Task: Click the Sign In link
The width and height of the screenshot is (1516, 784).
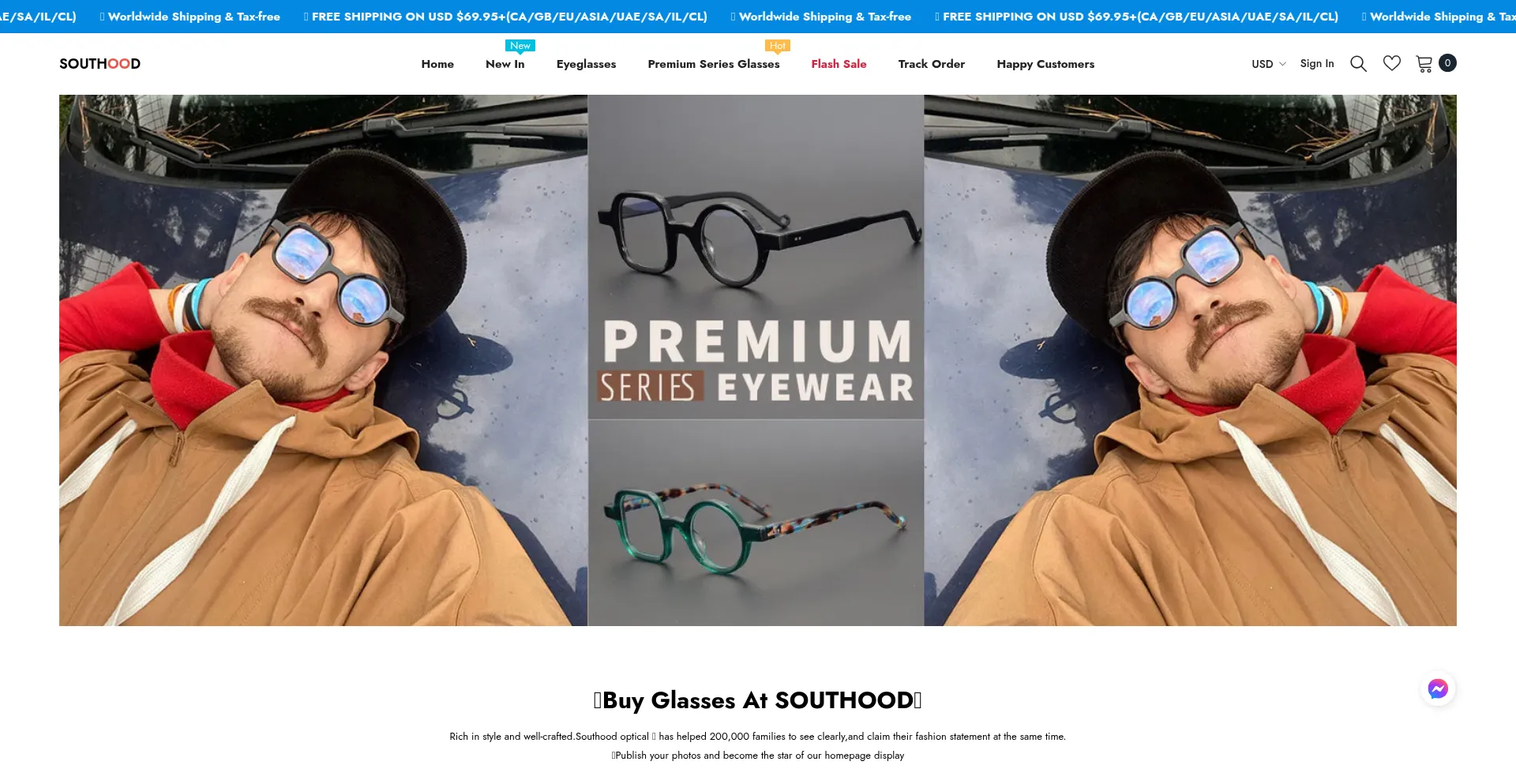Action: (1317, 64)
